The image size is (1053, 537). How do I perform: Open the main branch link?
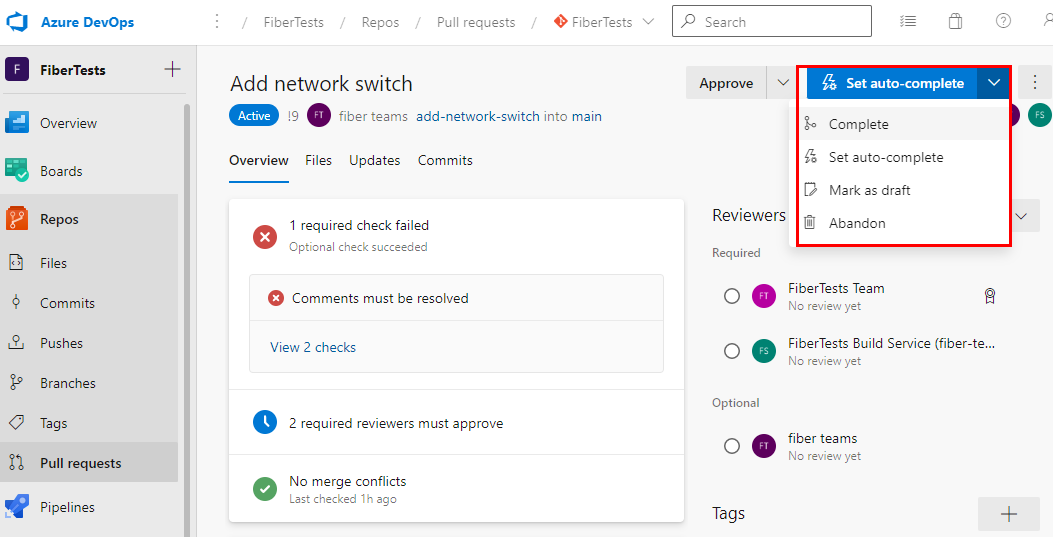point(587,116)
